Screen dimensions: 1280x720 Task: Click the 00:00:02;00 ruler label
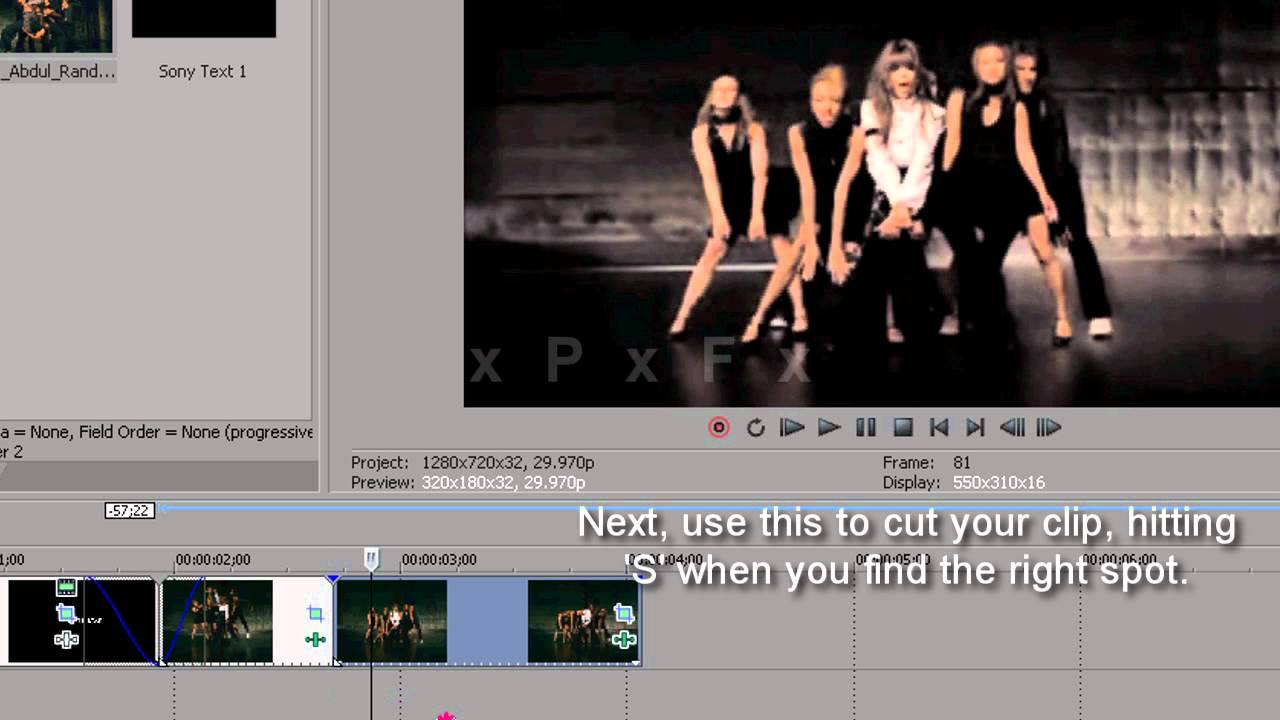(x=213, y=560)
